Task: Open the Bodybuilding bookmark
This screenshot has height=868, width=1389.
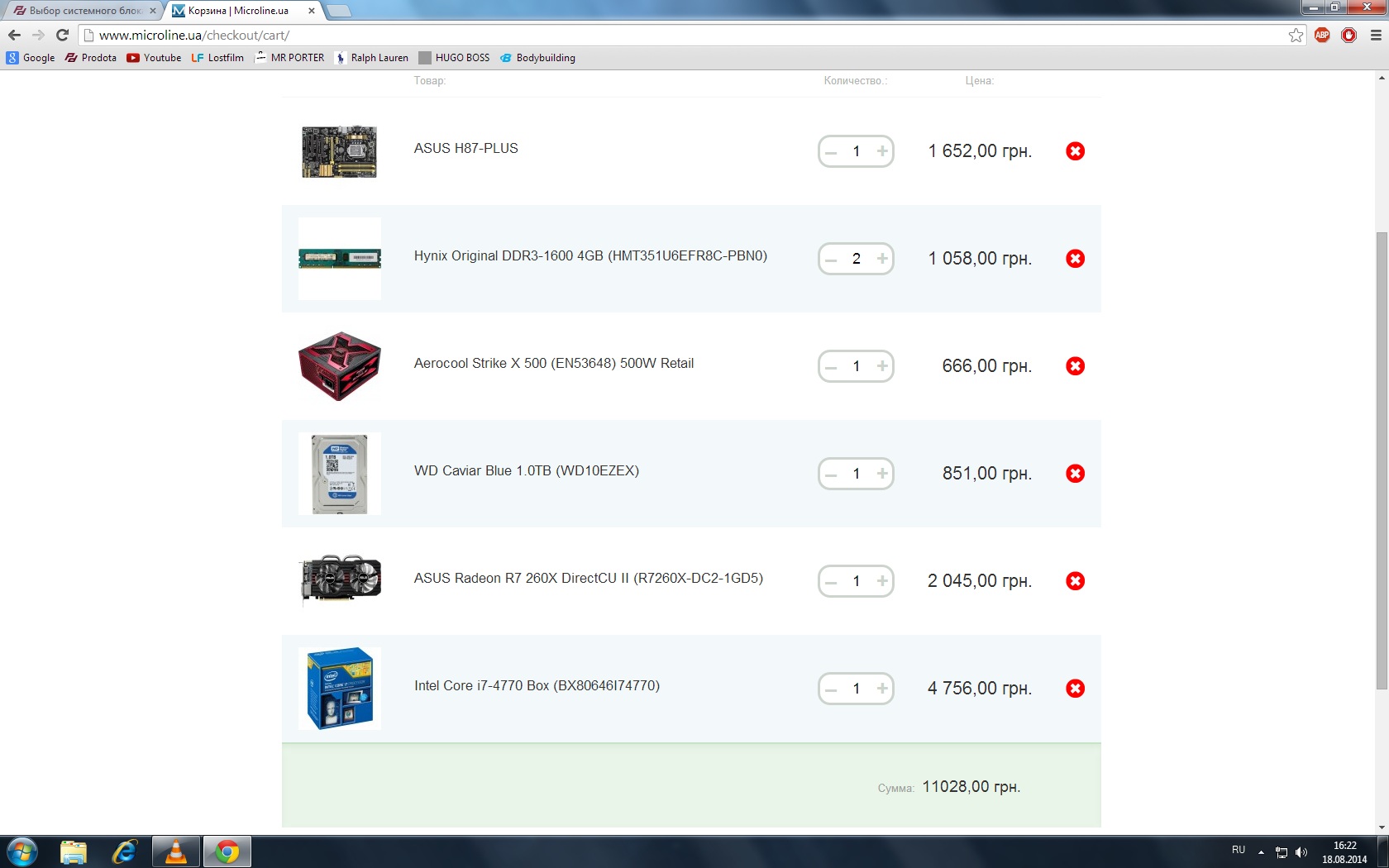Action: click(x=537, y=58)
